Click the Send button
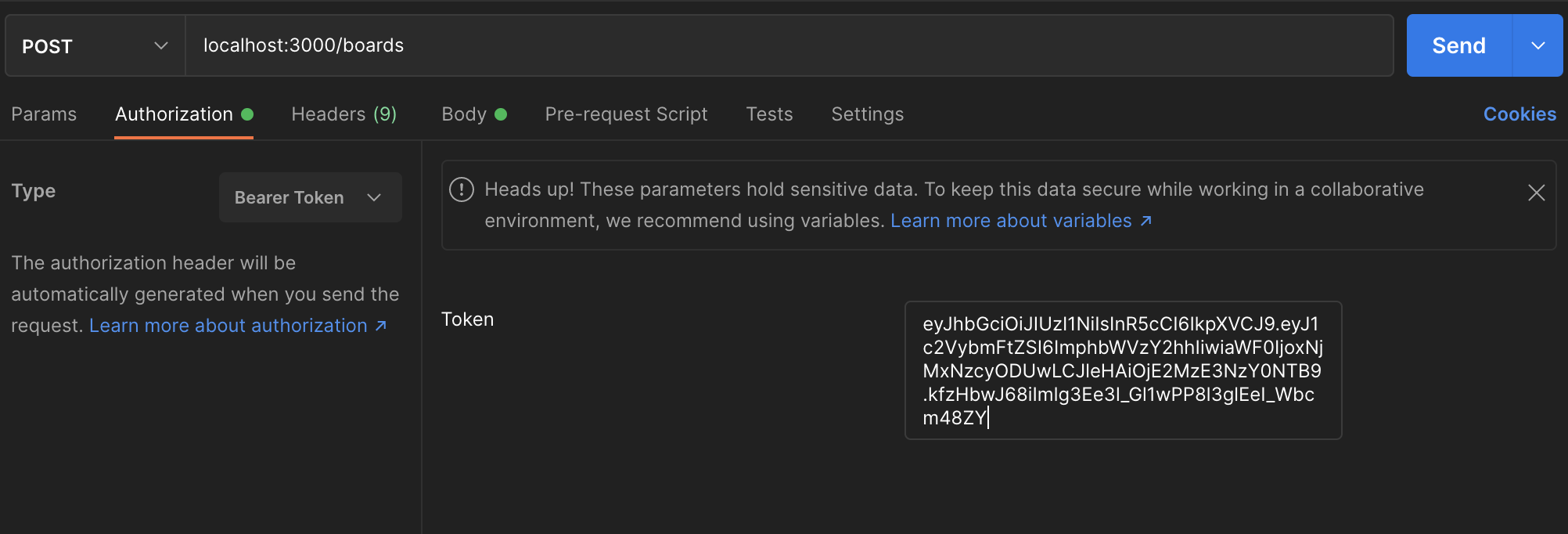This screenshot has height=534, width=1568. (1458, 45)
